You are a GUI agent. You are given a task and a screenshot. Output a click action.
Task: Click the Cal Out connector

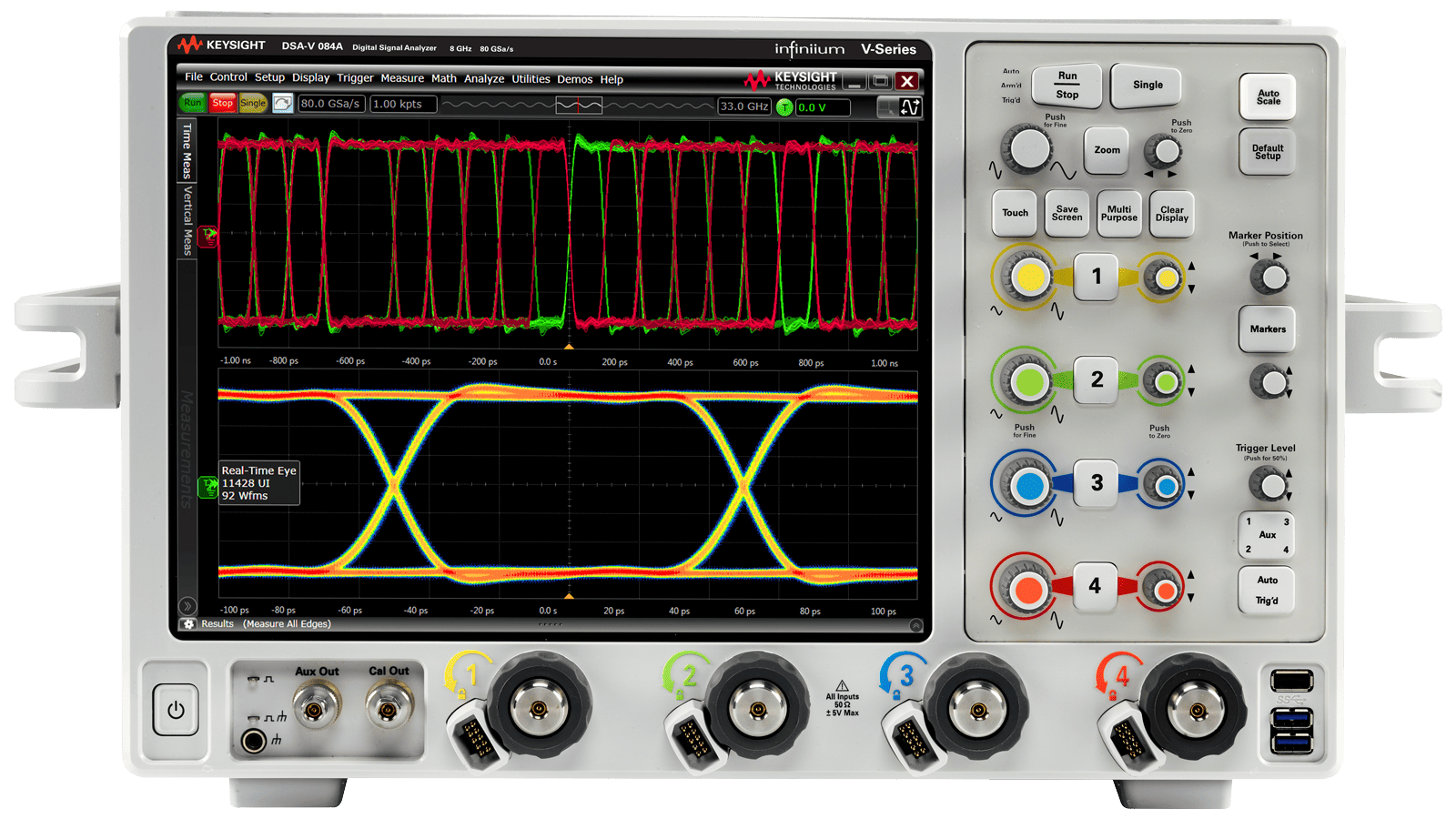point(389,705)
